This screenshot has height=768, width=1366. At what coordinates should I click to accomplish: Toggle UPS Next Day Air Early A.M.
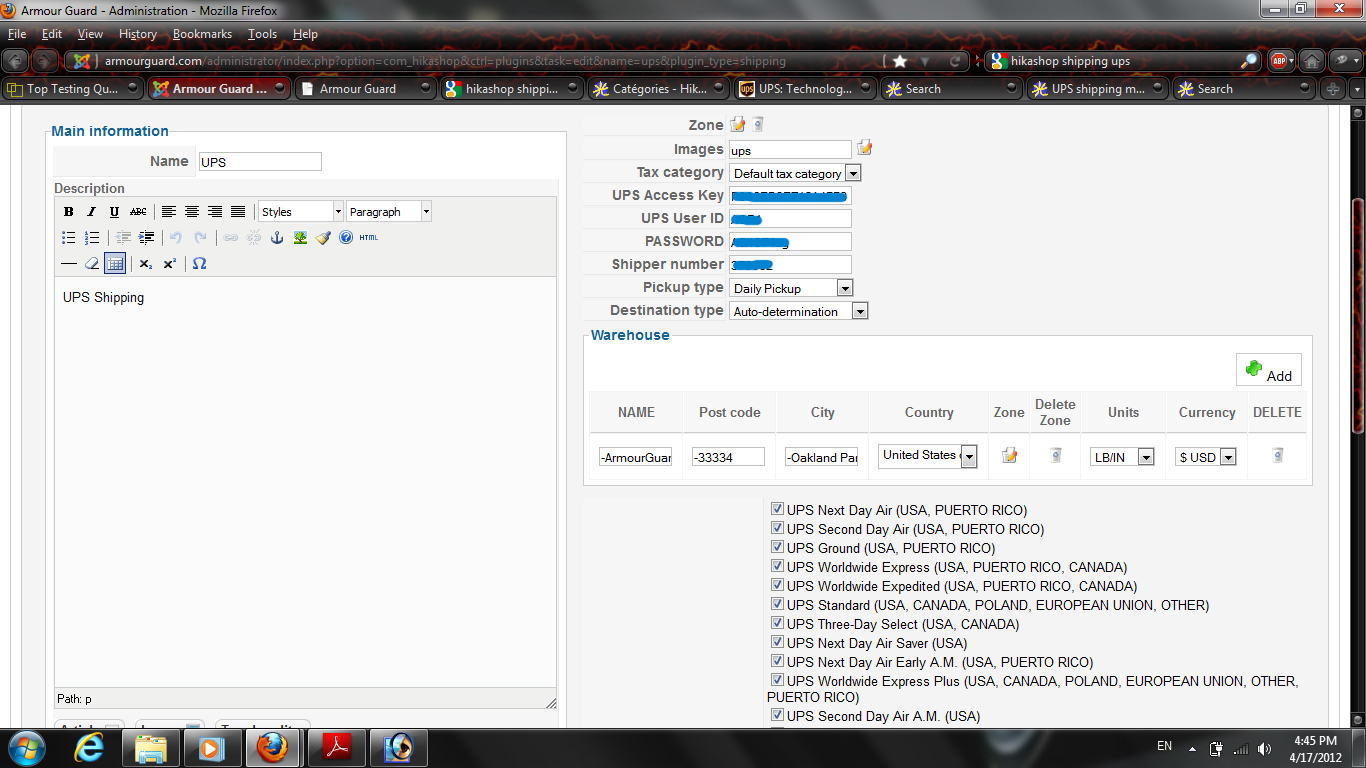point(777,661)
